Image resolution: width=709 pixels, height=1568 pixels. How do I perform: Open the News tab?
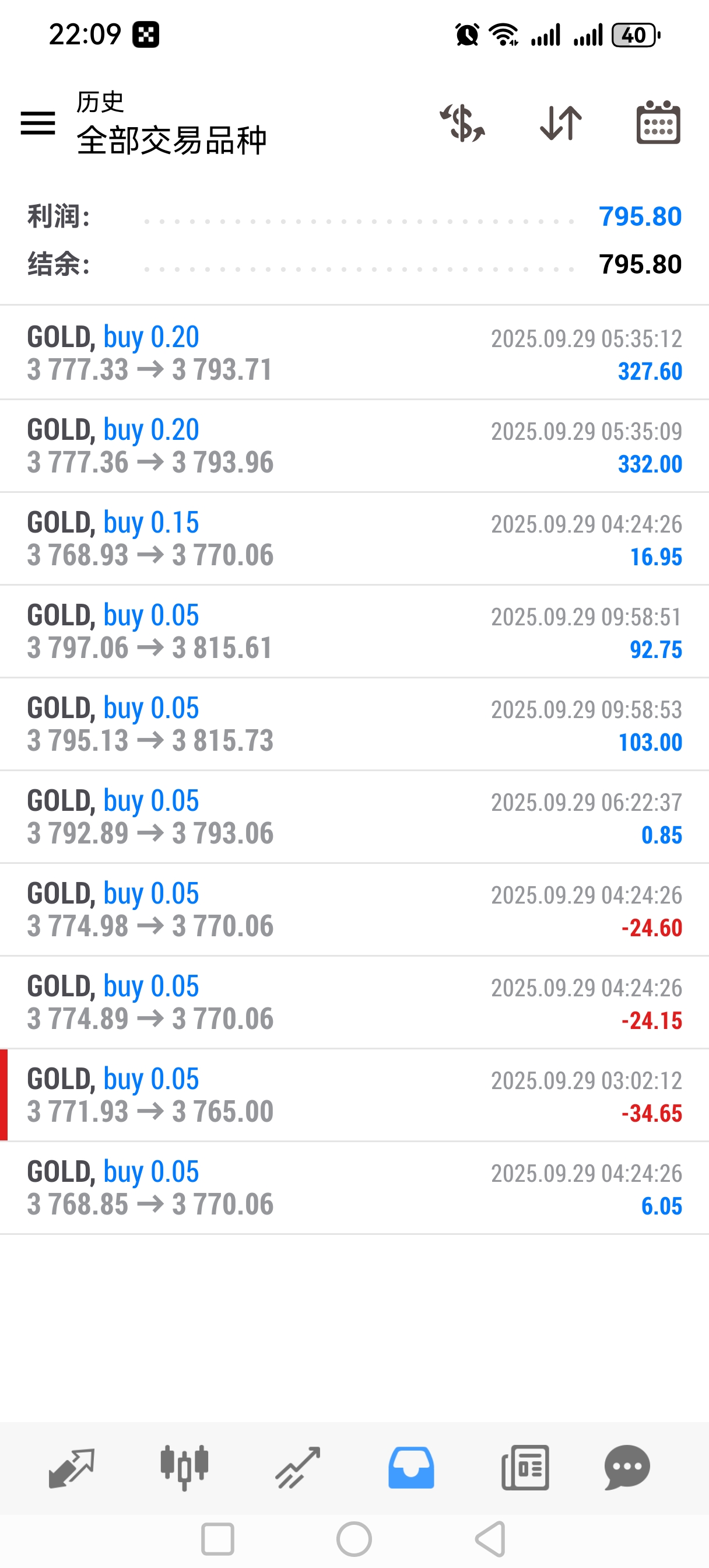[525, 1468]
